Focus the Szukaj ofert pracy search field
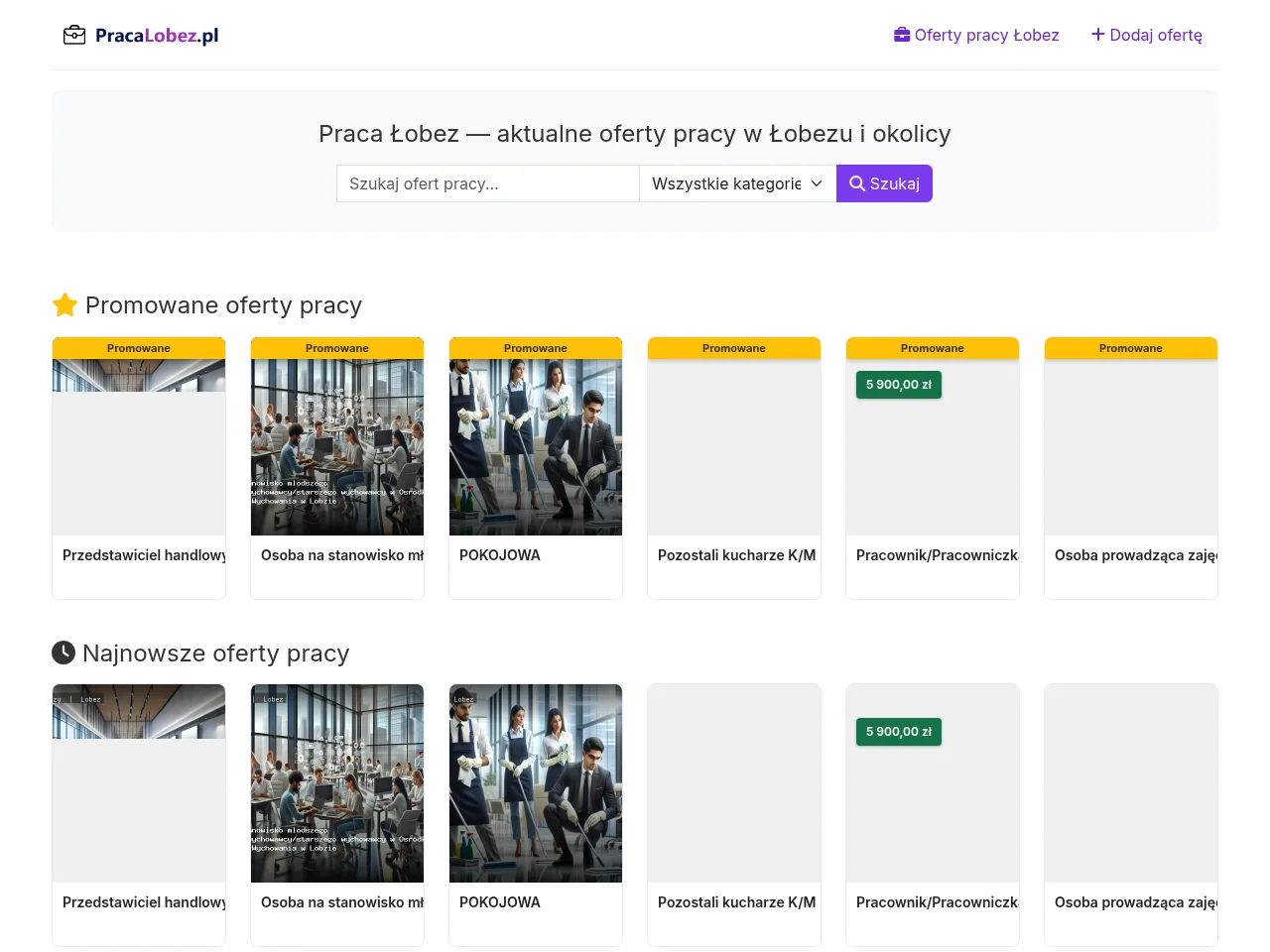This screenshot has height=952, width=1270. 488,183
